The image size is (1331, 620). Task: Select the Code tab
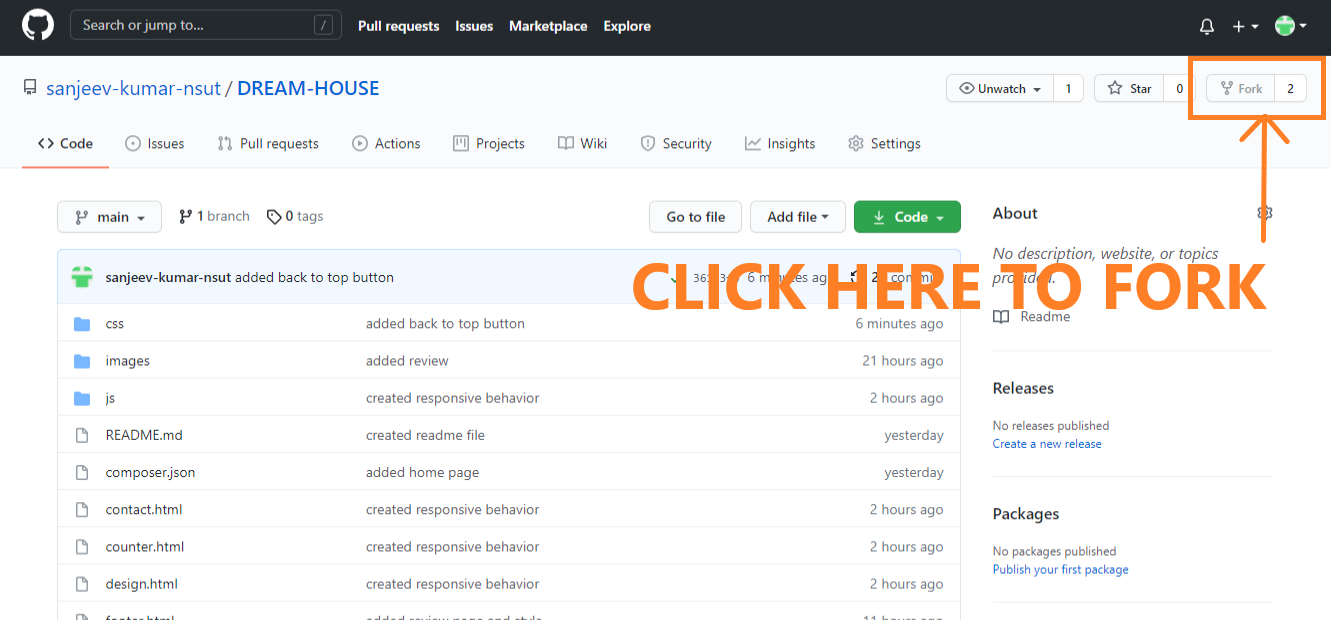click(x=65, y=143)
